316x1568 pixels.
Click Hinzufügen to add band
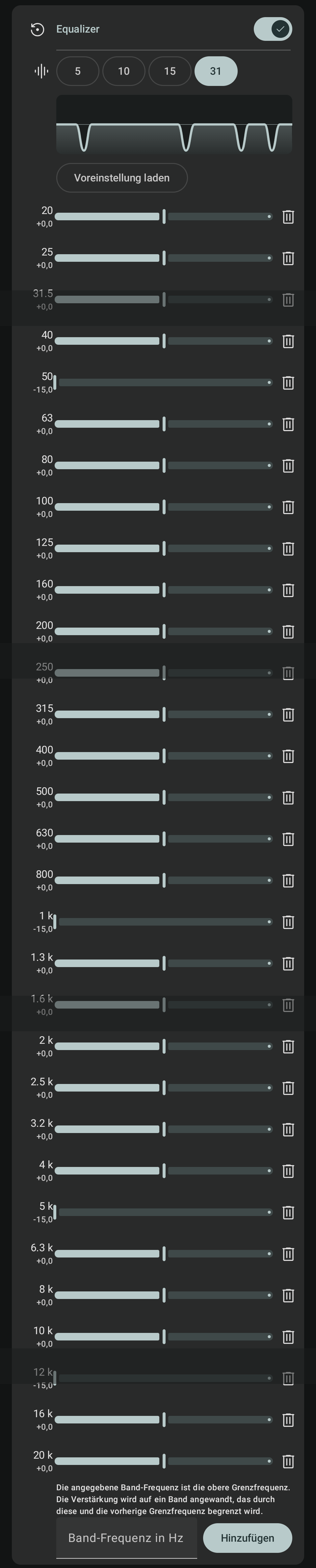coord(247,1538)
